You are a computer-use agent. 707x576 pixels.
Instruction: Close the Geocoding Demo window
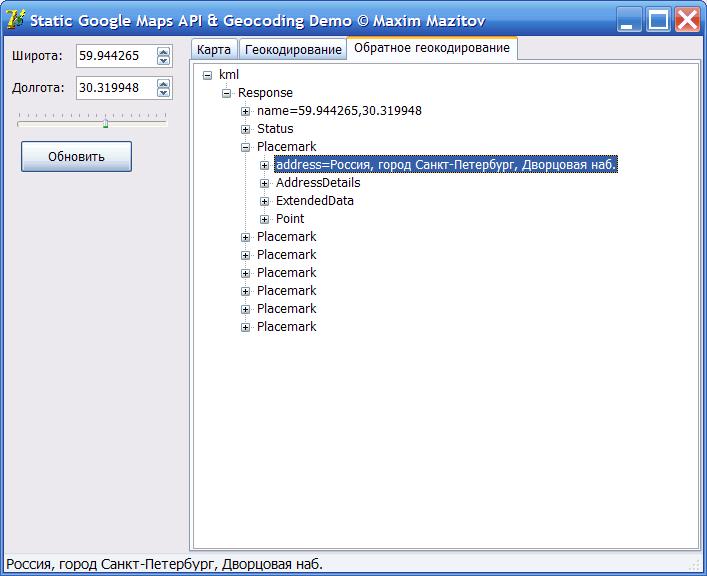point(687,20)
